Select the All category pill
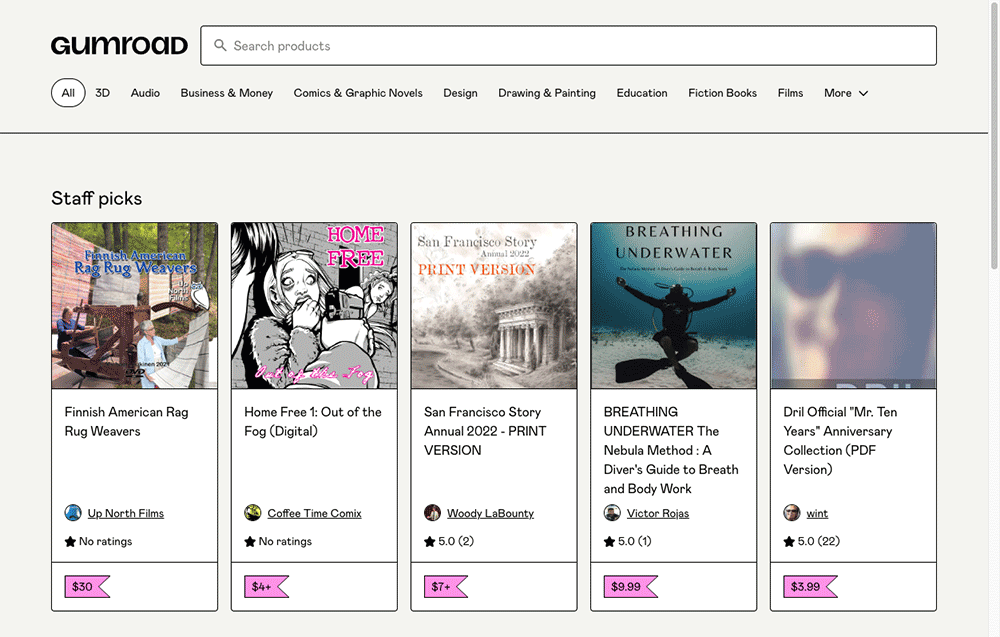The height and width of the screenshot is (637, 1000). (68, 93)
